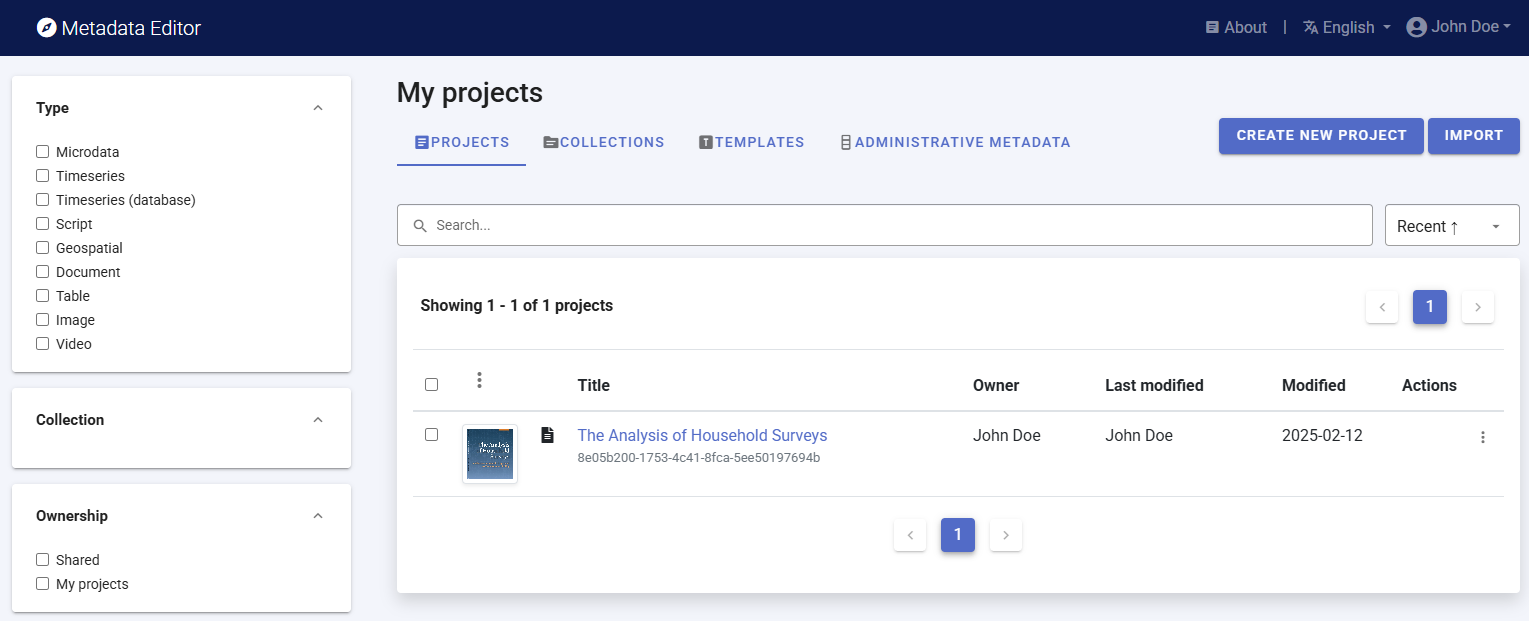The width and height of the screenshot is (1529, 621).
Task: Click the project cover thumbnail image
Action: tap(490, 454)
